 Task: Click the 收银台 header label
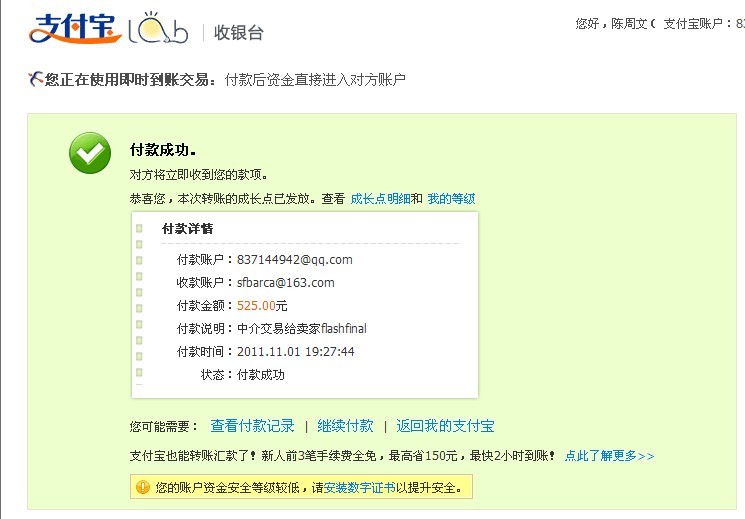pyautogui.click(x=239, y=32)
